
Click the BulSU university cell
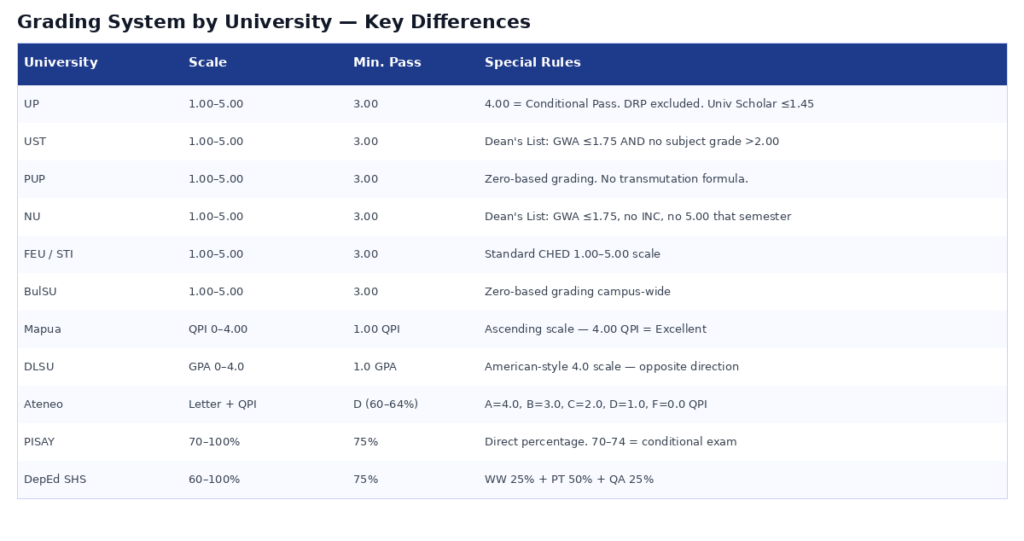41,292
